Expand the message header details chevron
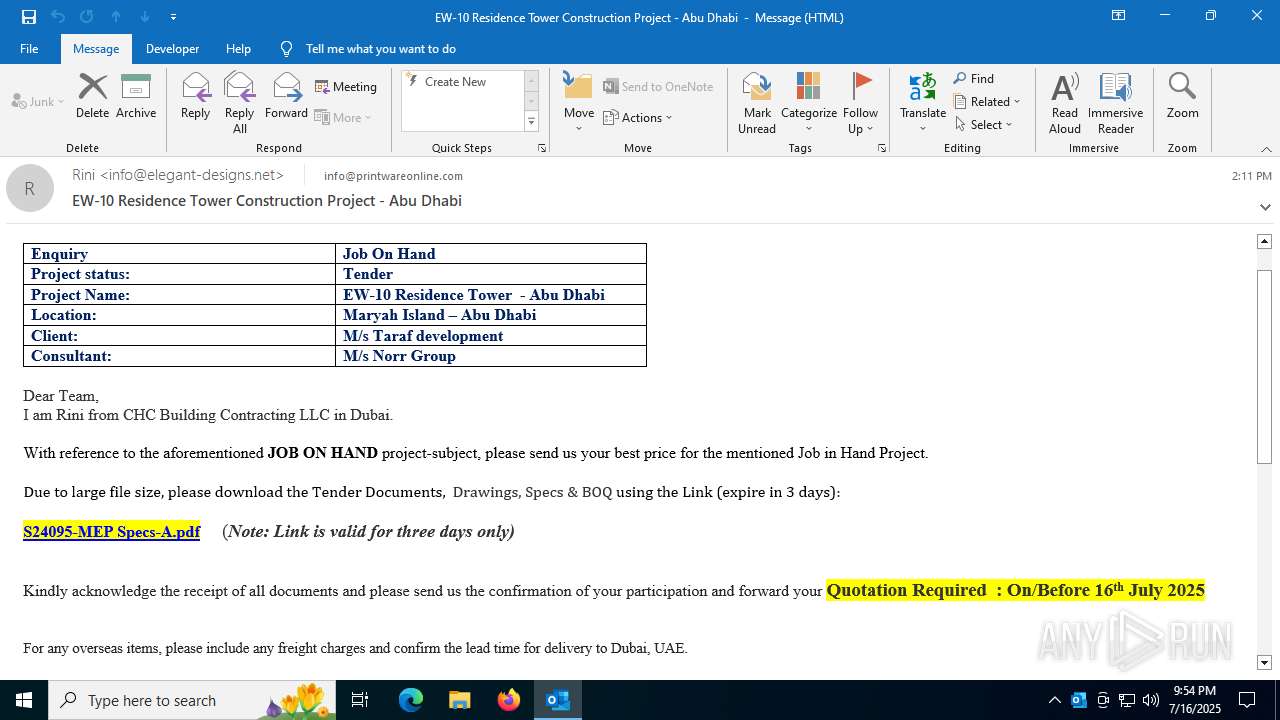This screenshot has width=1280, height=720. tap(1265, 207)
